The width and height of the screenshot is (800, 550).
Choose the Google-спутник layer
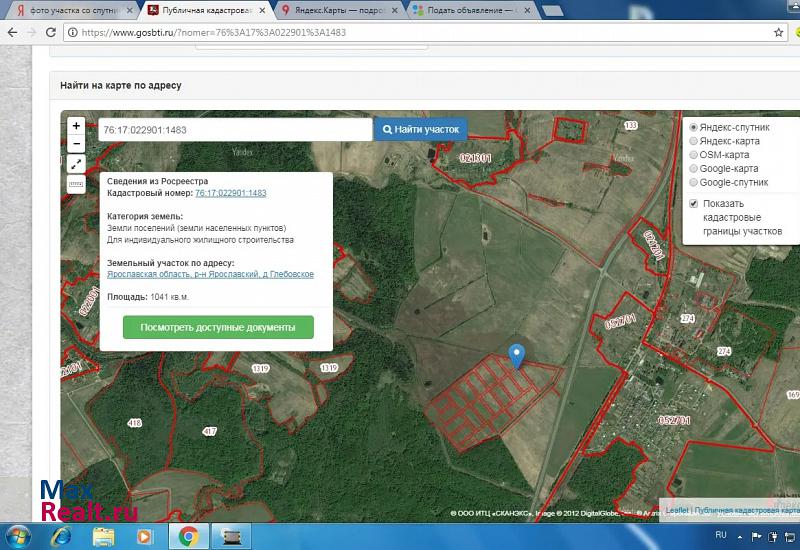click(x=694, y=182)
